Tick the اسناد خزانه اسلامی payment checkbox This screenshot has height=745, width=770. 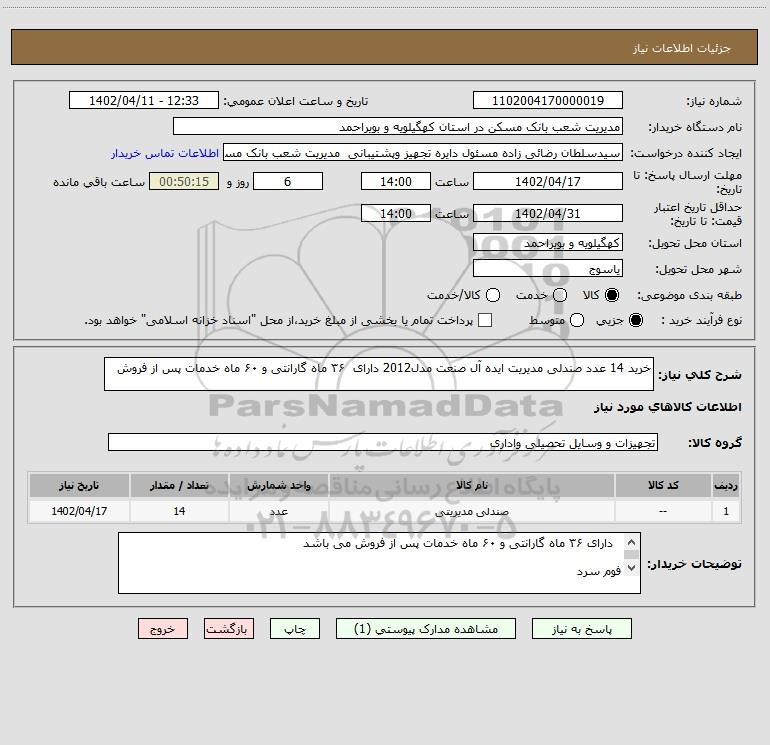[485, 320]
